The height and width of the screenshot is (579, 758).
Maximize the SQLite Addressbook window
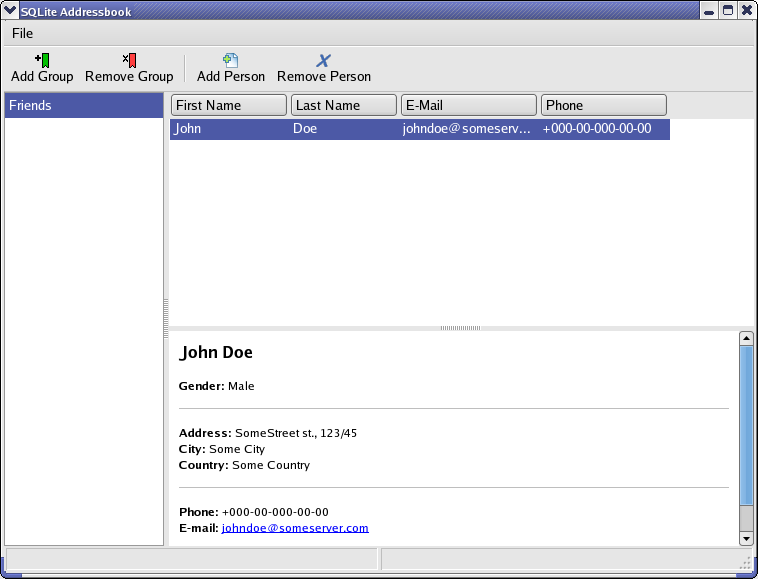pos(728,11)
